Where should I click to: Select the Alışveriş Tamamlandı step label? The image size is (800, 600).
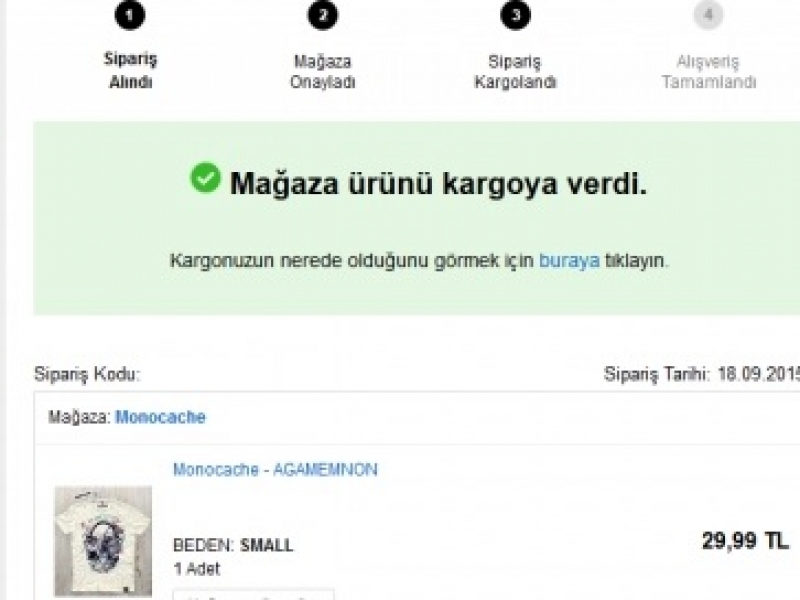708,71
